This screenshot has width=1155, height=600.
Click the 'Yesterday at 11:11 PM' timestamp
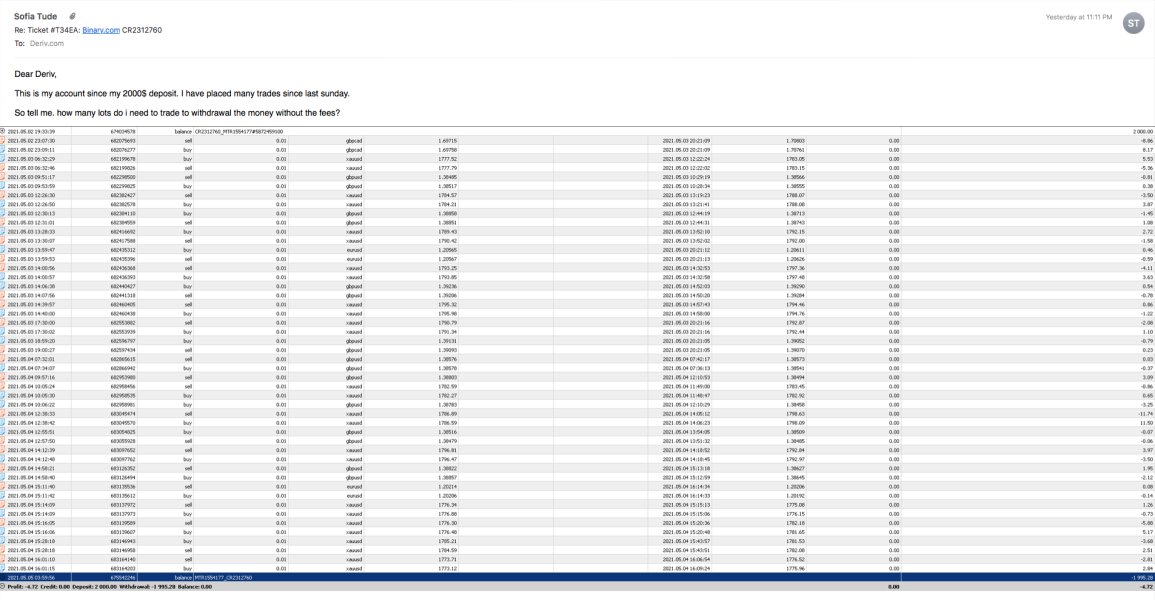pos(1078,17)
